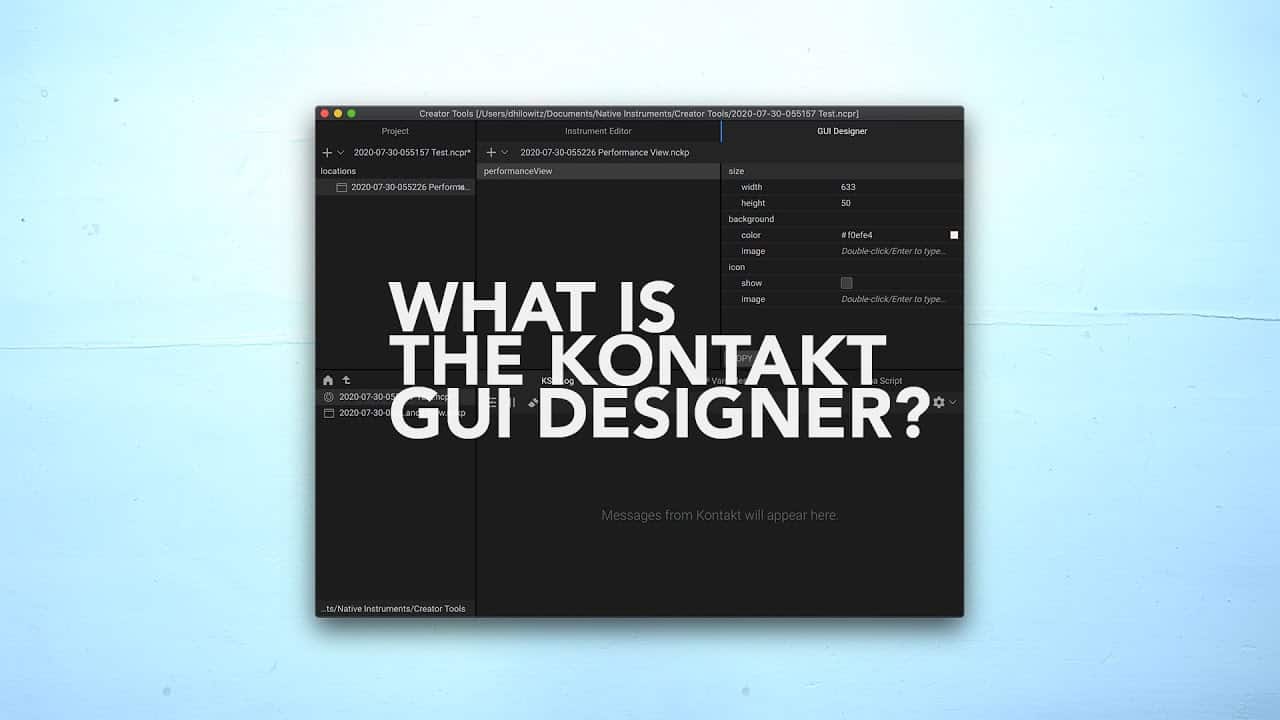Click the 'background' section header

[x=751, y=219]
